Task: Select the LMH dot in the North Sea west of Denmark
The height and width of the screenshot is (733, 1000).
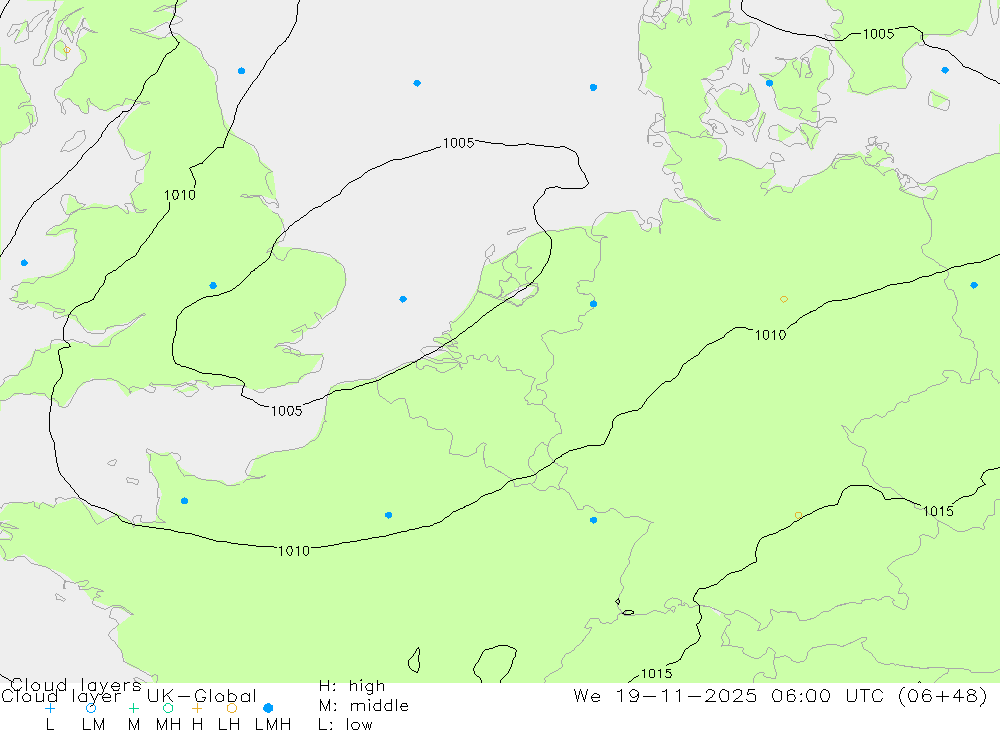Action: tap(593, 87)
